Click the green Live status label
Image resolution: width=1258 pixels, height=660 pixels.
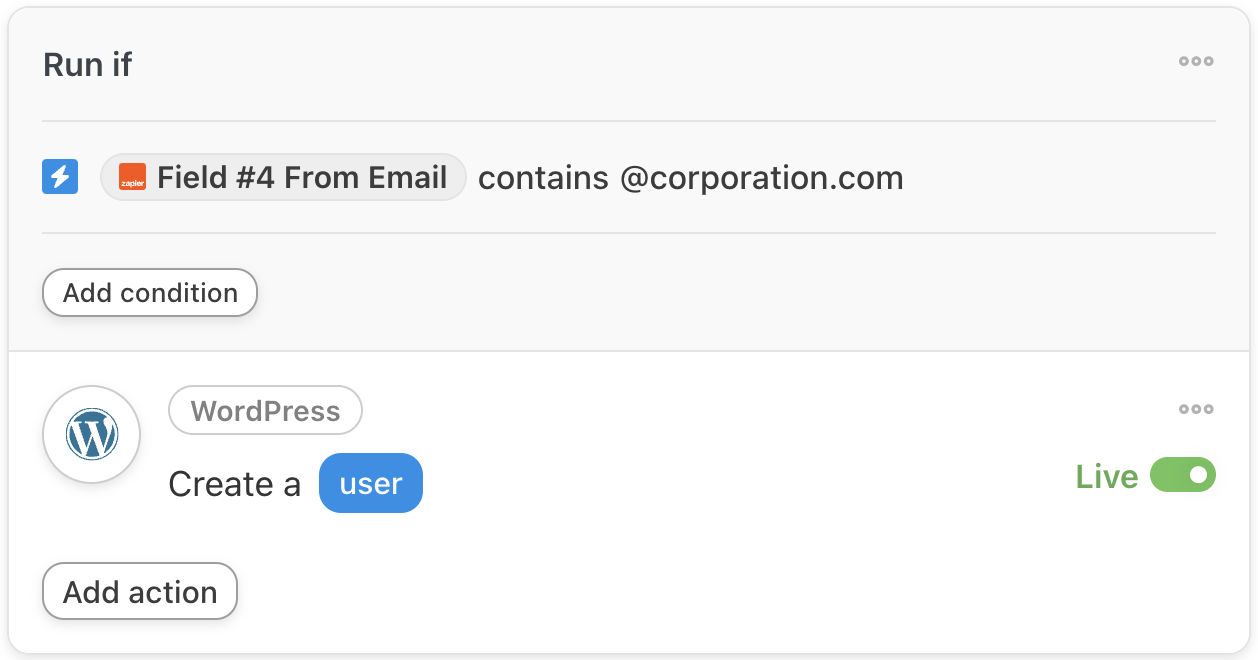(1106, 477)
